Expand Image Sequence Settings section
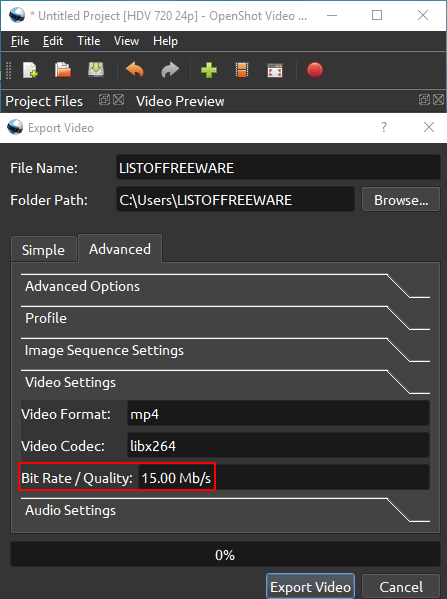This screenshot has width=447, height=599. (225, 350)
